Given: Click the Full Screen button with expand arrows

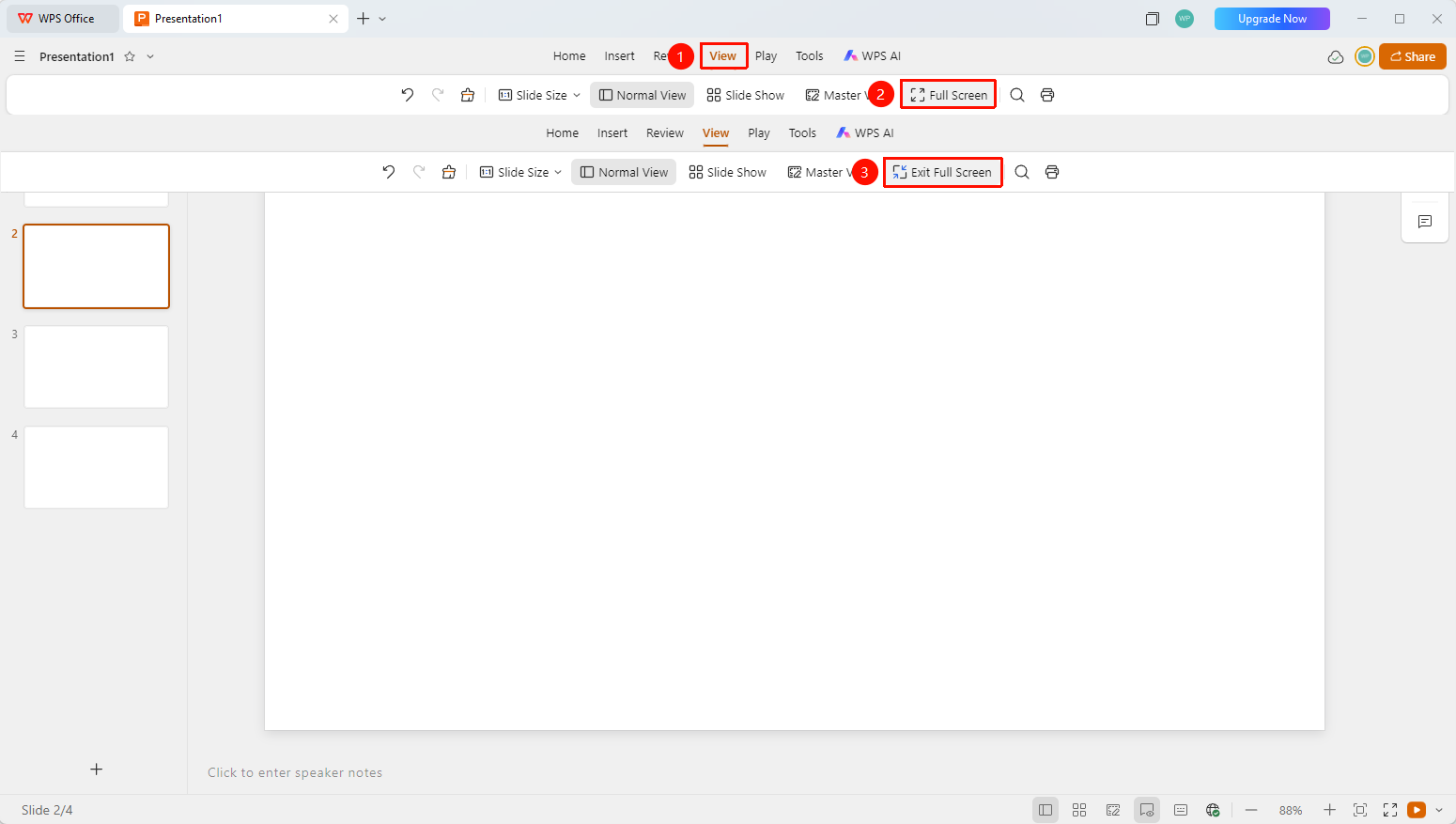Looking at the screenshot, I should [x=949, y=95].
